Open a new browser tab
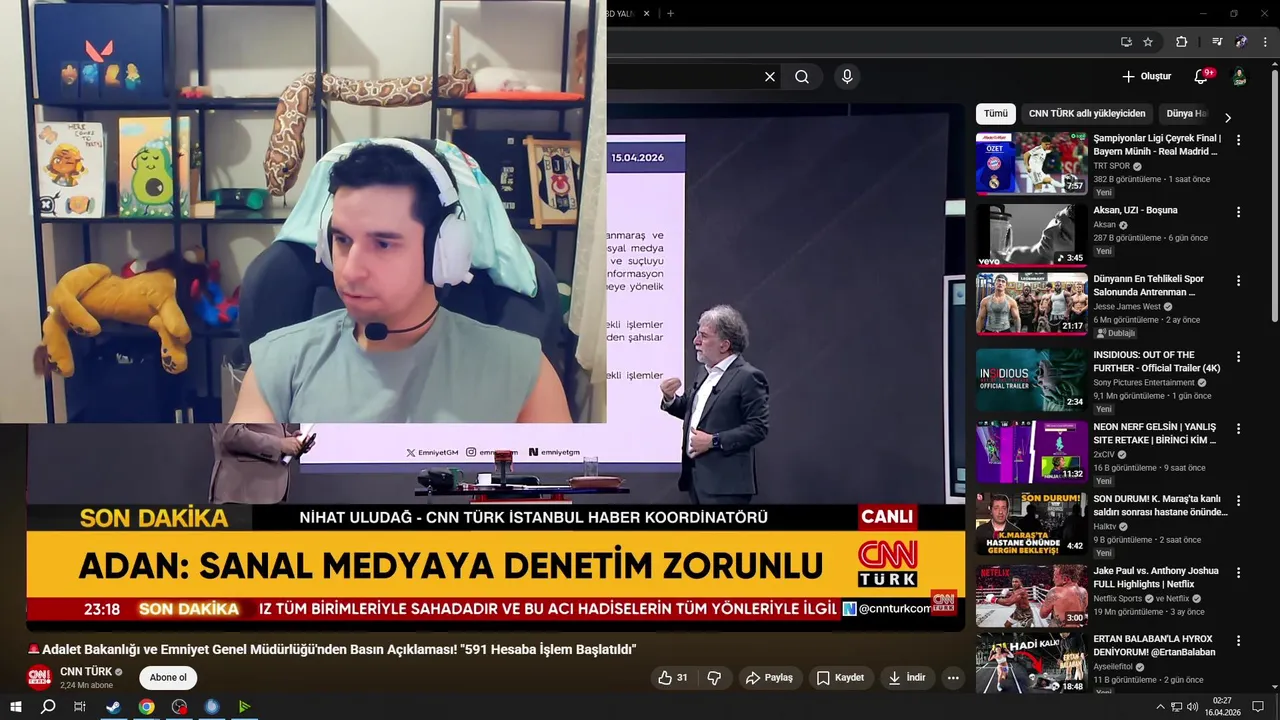 (670, 13)
